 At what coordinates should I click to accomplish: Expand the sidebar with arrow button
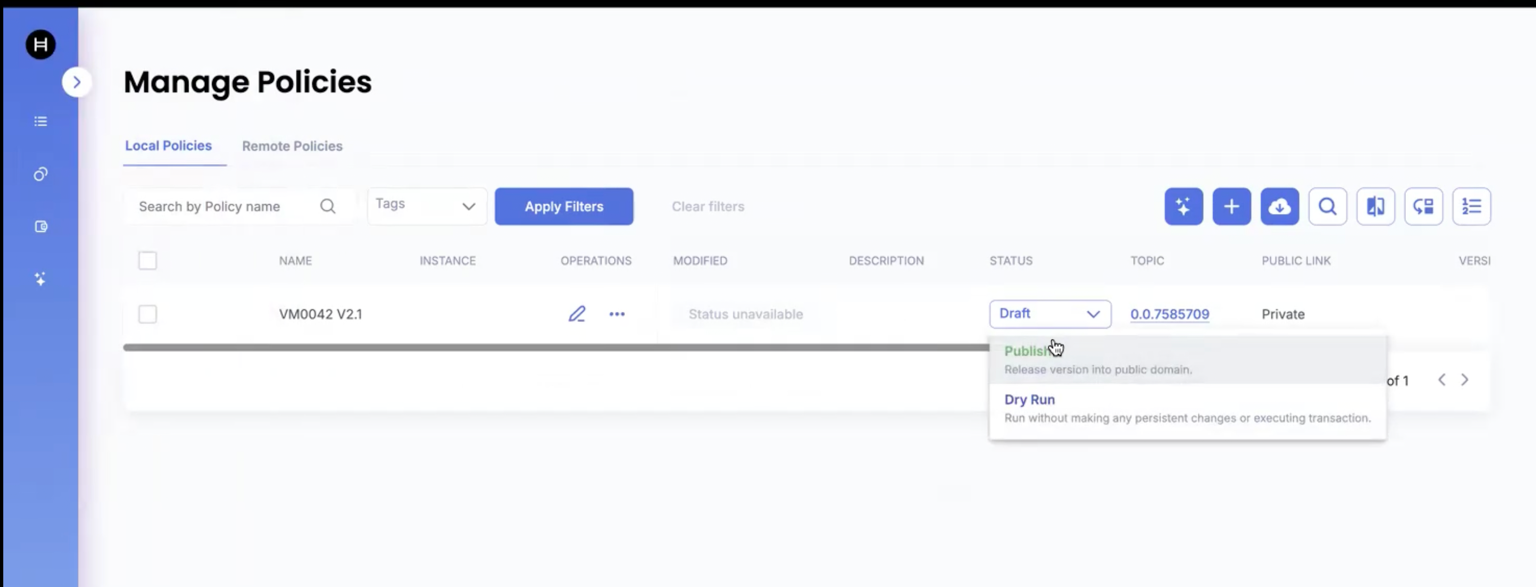click(77, 82)
